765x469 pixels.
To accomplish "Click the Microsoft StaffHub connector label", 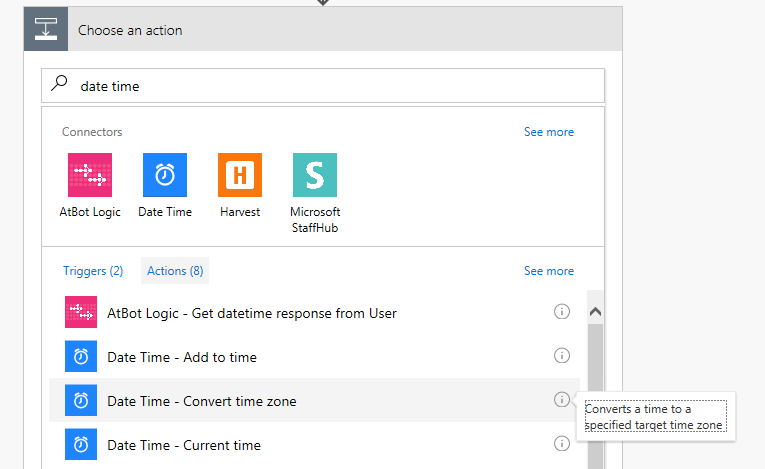I will point(315,220).
